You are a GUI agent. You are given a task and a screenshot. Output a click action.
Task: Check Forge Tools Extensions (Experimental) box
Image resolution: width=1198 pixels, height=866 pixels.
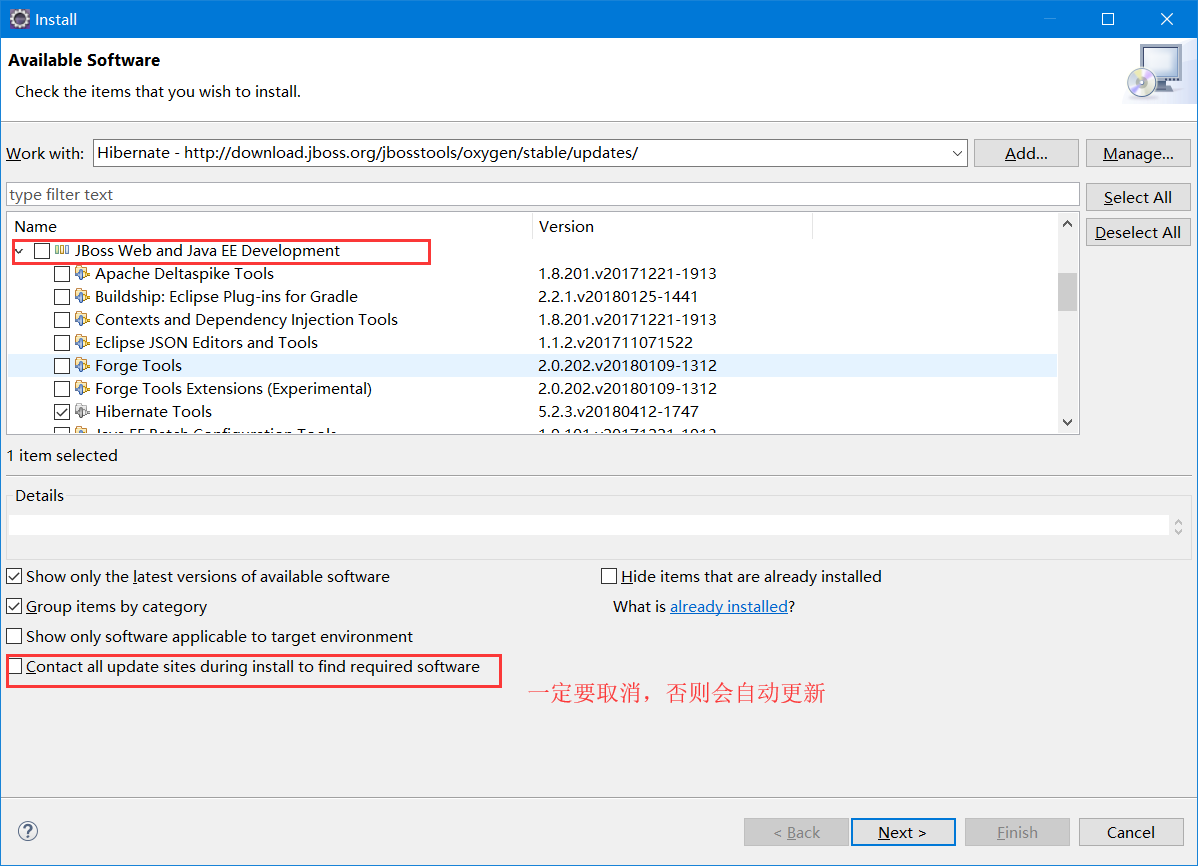click(62, 388)
